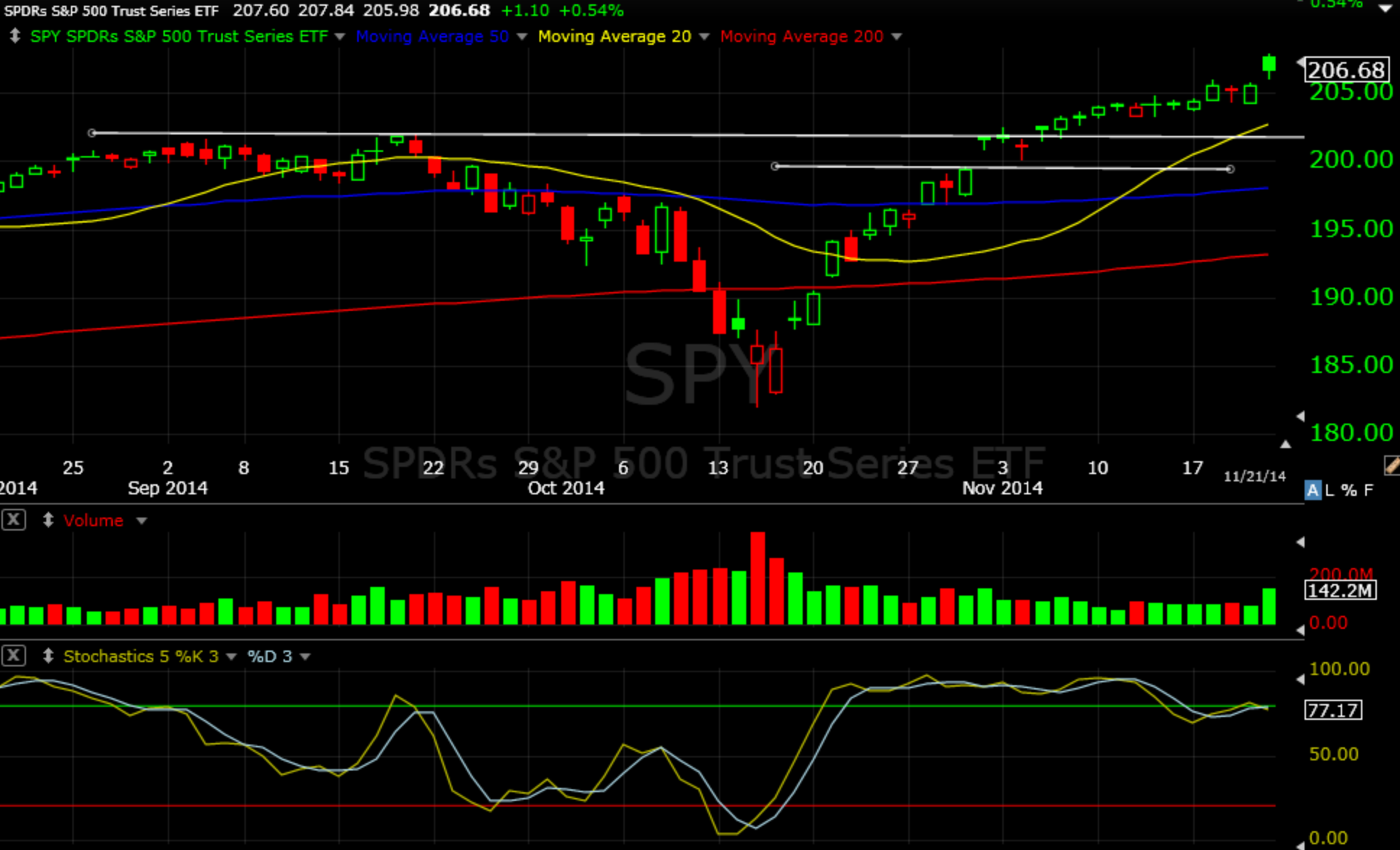Open the triangle dropdown at the top-right corner
Screen dimensions: 1400x850
tap(1386, 8)
